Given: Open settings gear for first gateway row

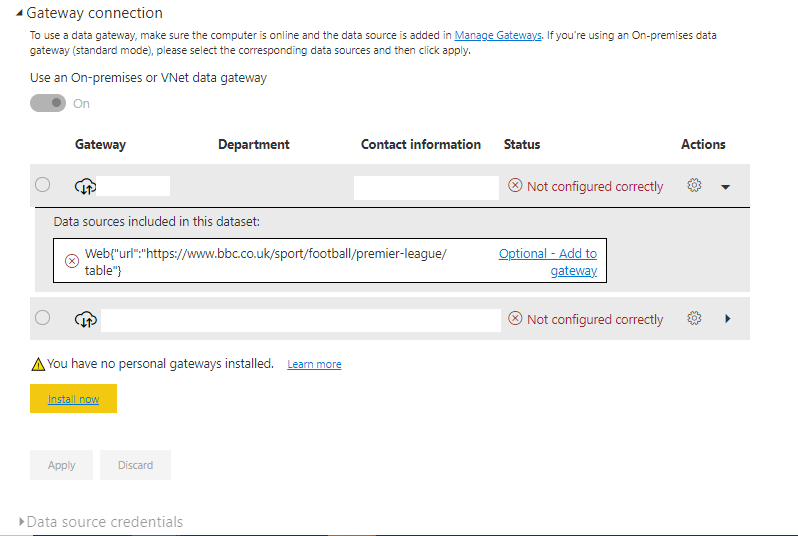Looking at the screenshot, I should [694, 185].
